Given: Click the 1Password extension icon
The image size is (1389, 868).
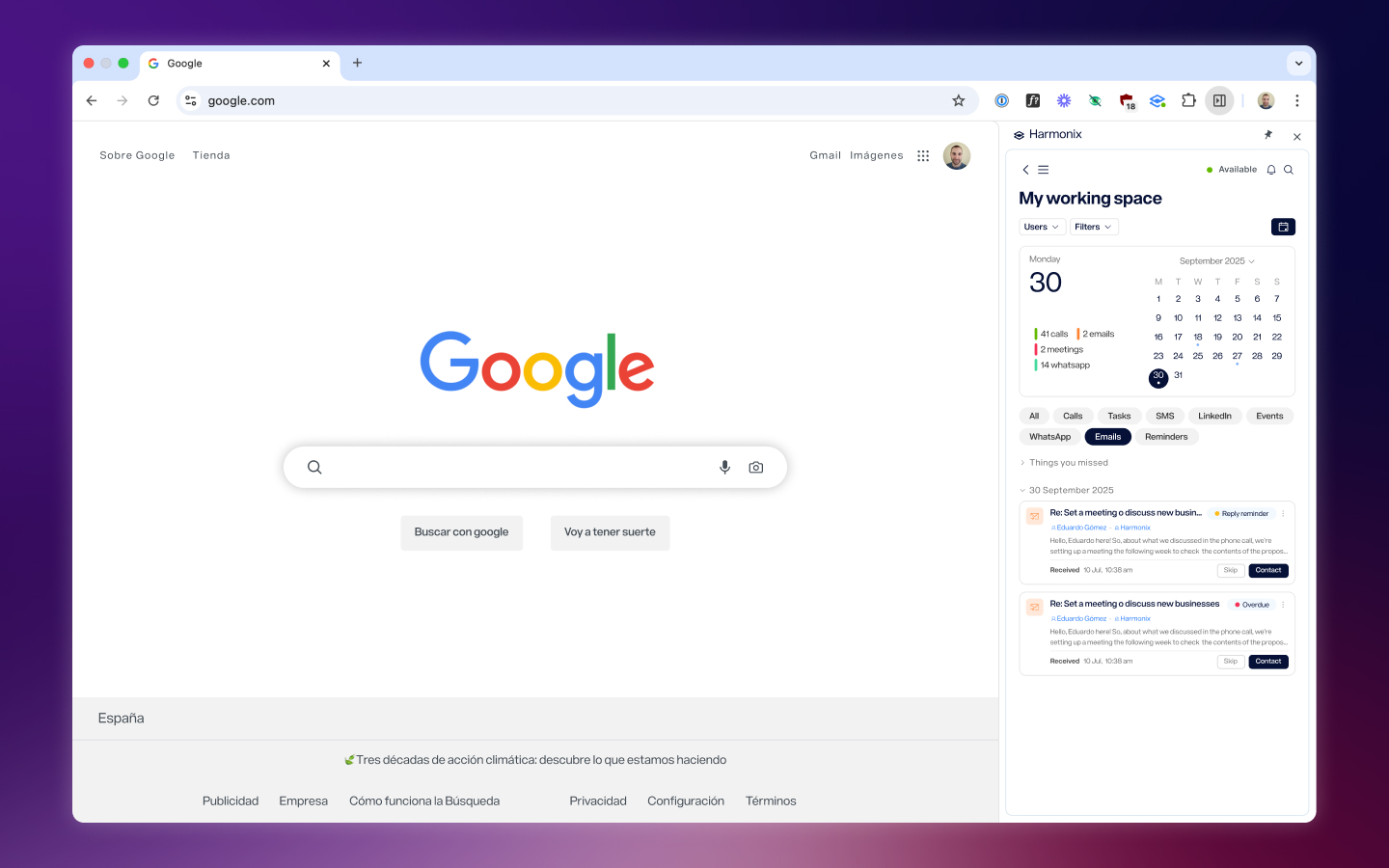Looking at the screenshot, I should 1002,100.
